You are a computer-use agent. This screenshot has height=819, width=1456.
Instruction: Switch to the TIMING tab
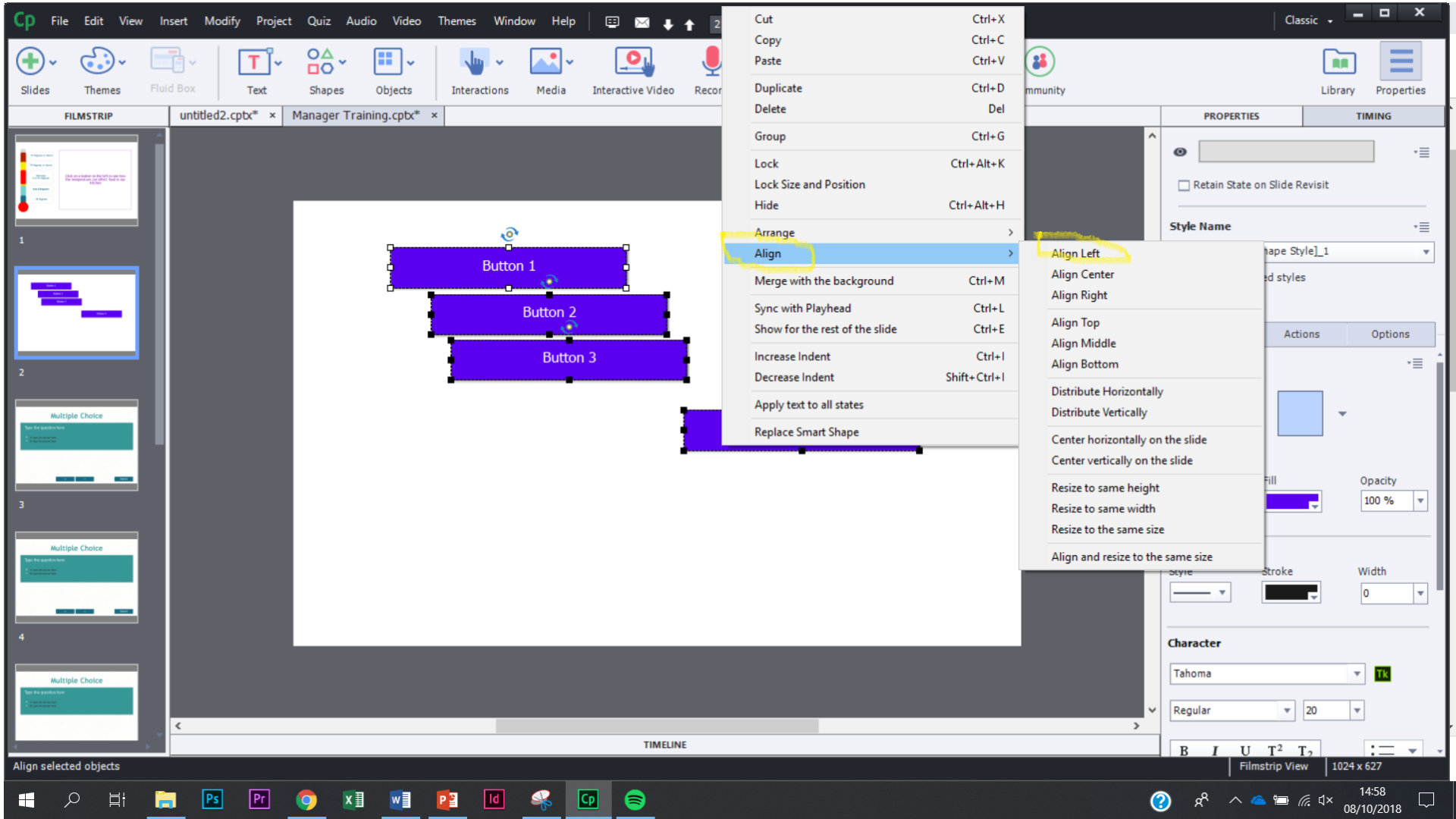pos(1373,116)
